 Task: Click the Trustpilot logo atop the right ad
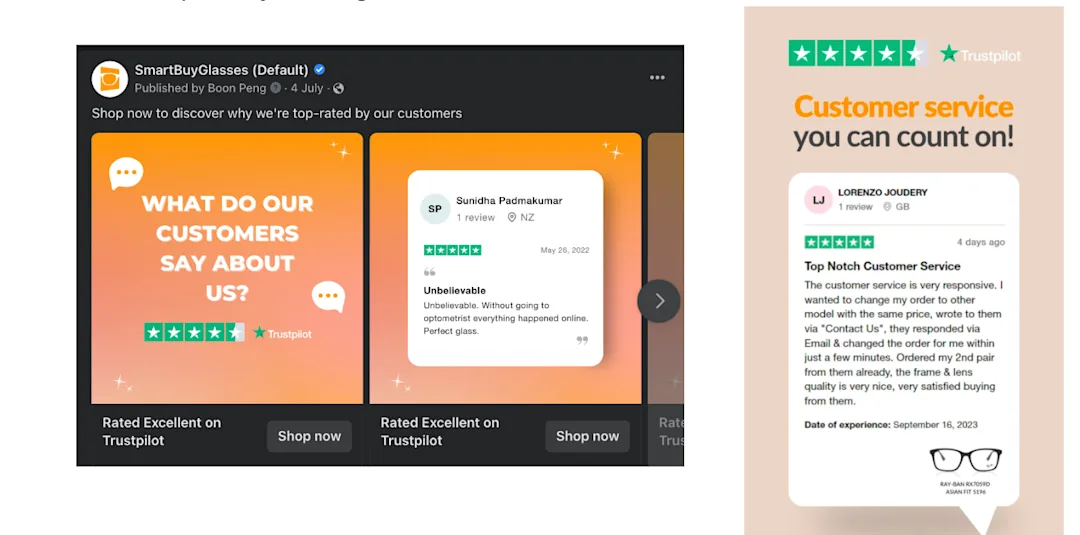coord(981,54)
